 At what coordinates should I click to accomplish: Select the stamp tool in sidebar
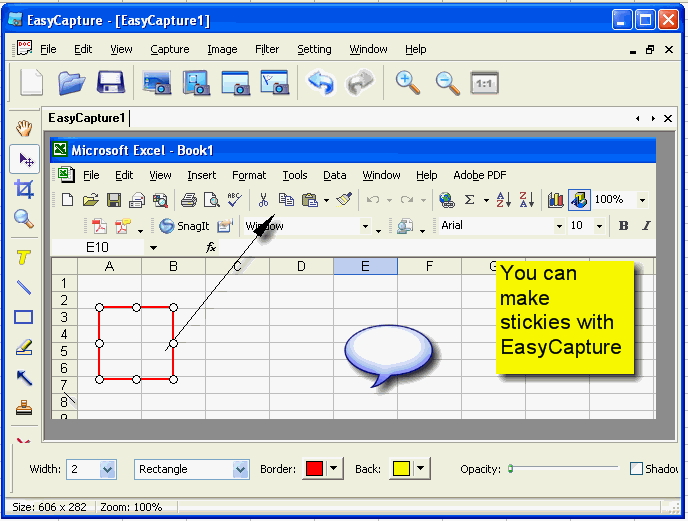[24, 408]
